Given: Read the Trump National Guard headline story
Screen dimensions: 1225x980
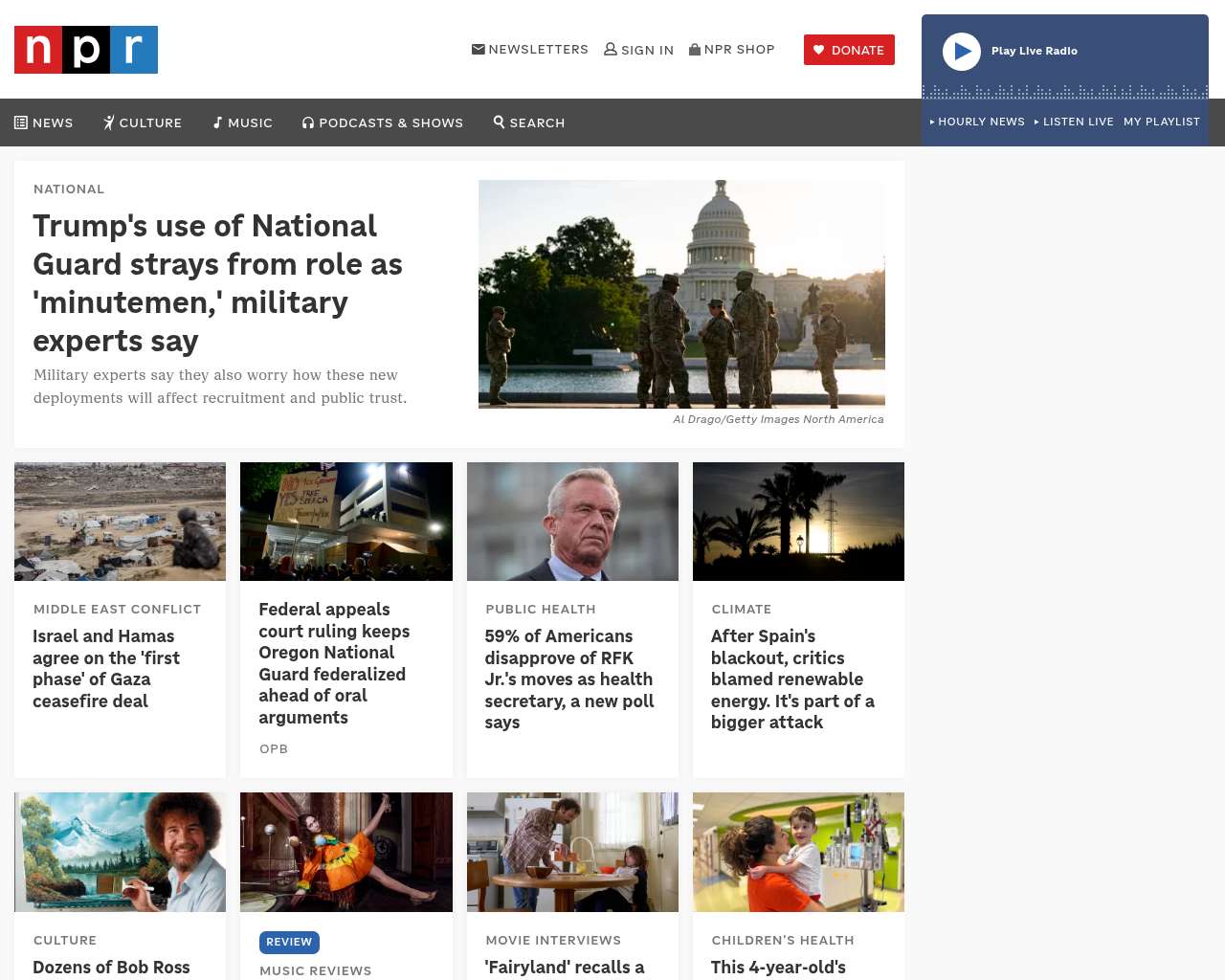Looking at the screenshot, I should point(218,283).
